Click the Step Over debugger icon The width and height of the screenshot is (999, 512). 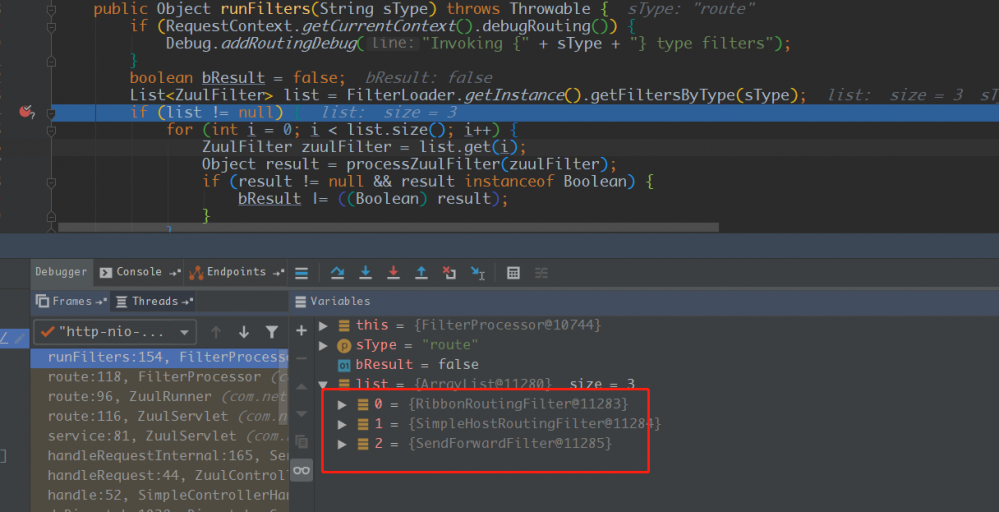[x=337, y=273]
